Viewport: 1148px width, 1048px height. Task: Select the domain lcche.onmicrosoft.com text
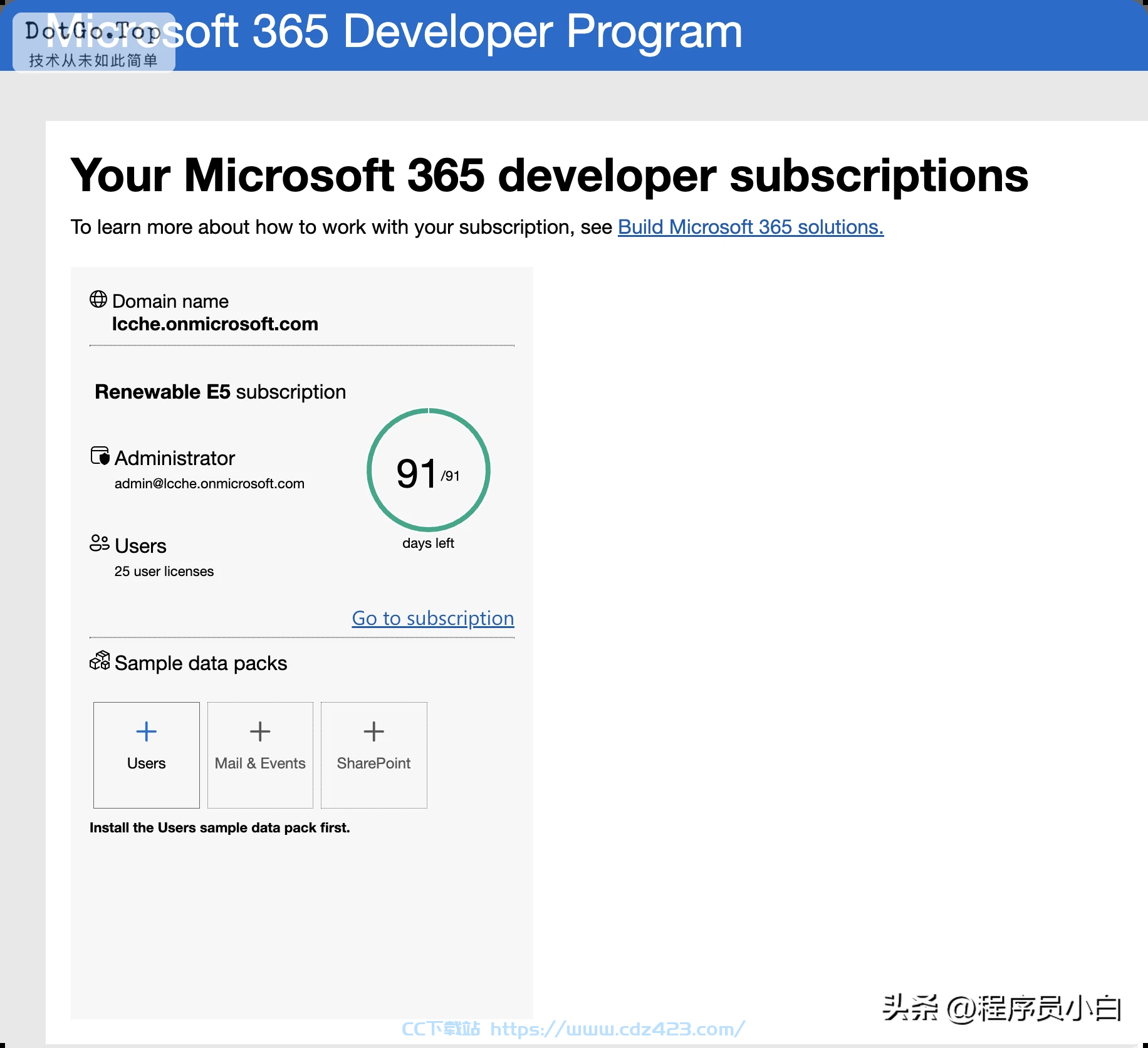click(x=215, y=324)
